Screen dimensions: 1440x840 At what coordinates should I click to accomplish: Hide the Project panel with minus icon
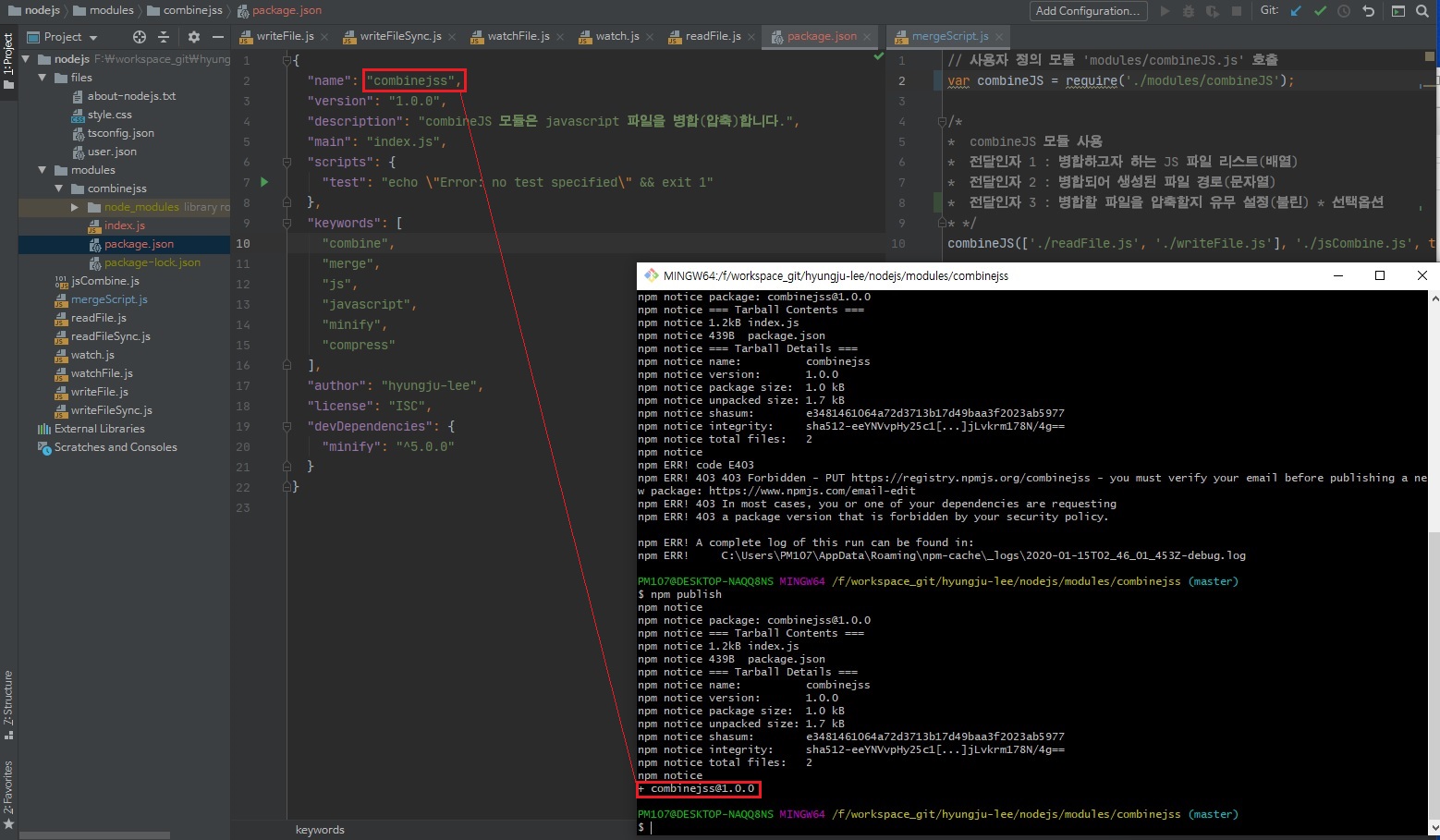click(218, 37)
